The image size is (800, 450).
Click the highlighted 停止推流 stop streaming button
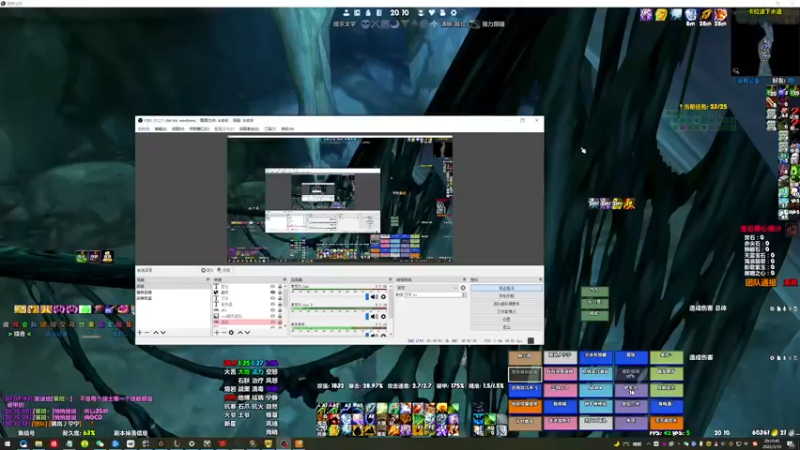coord(507,288)
